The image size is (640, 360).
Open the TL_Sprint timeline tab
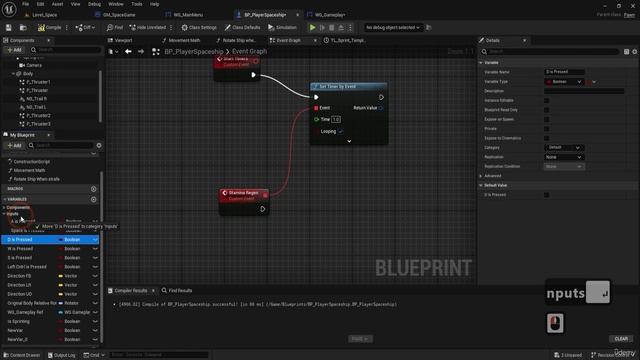click(x=345, y=40)
